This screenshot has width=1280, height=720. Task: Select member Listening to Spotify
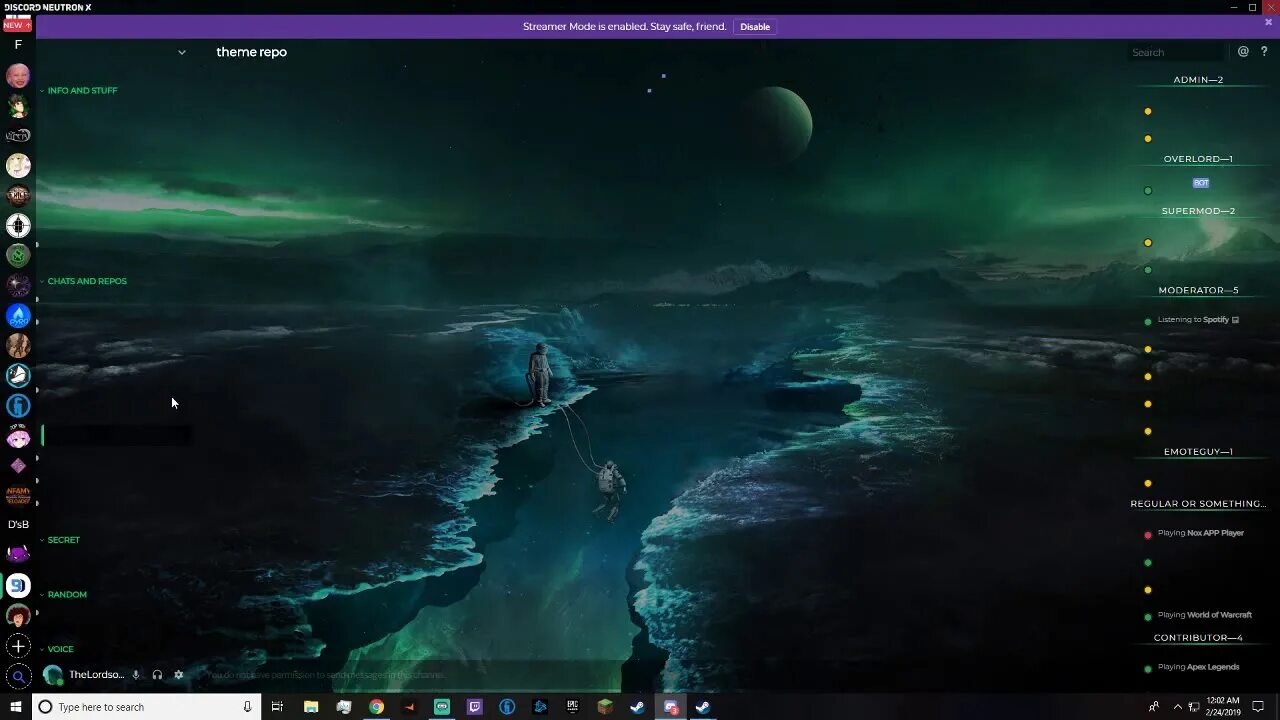[x=1198, y=321]
